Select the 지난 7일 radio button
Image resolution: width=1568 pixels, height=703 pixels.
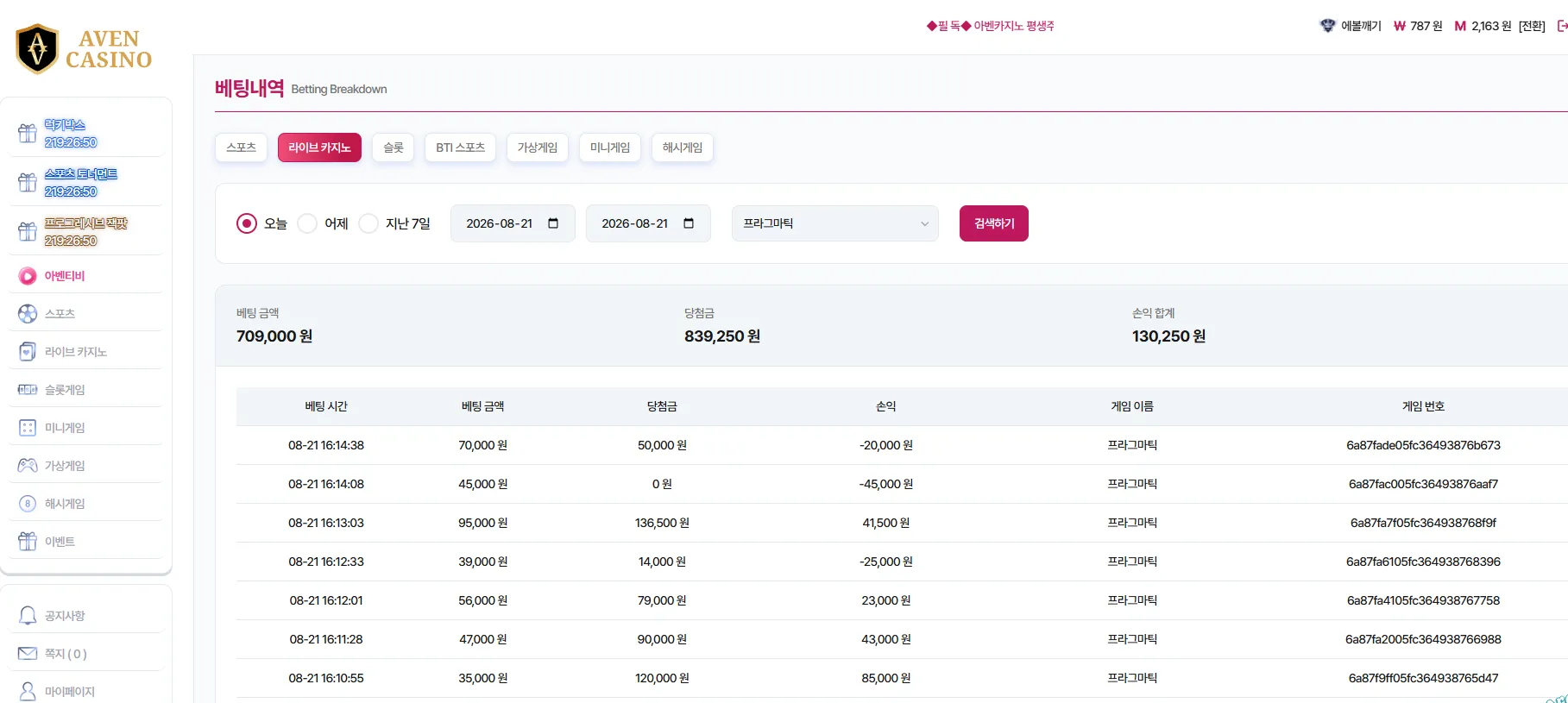click(368, 223)
